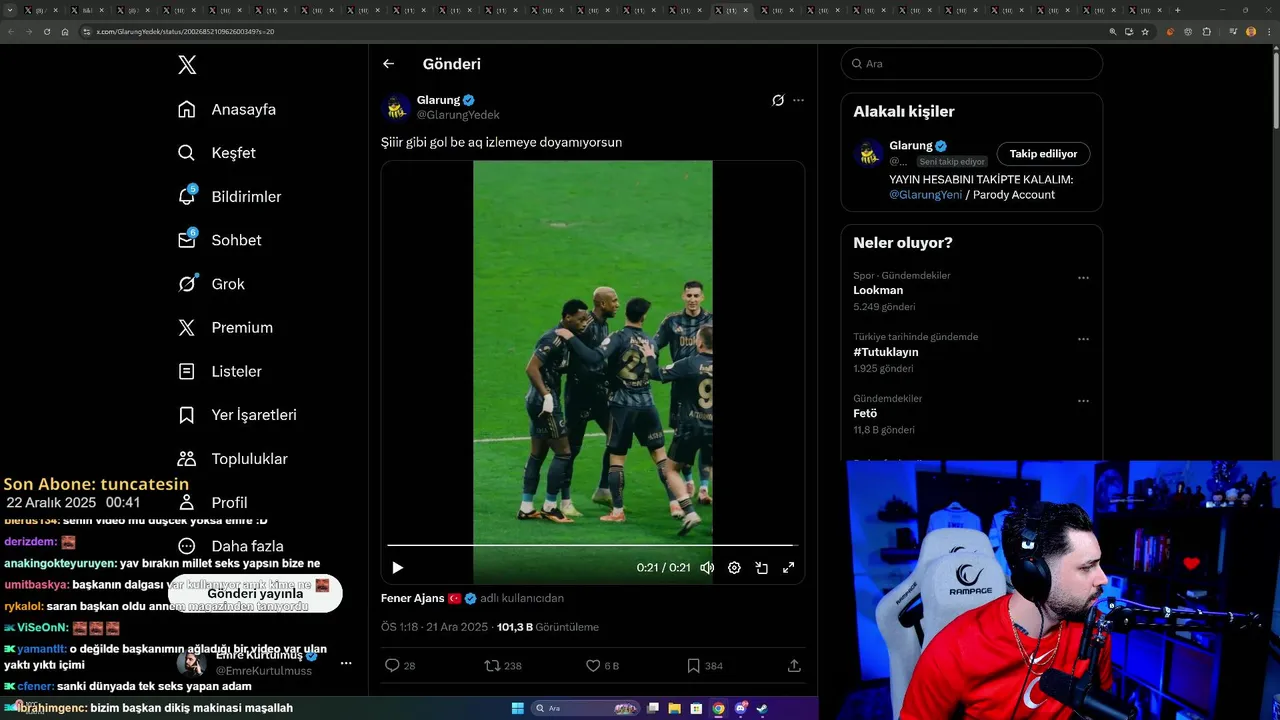This screenshot has width=1280, height=720.
Task: Open Topluluklar communities
Action: 232,459
